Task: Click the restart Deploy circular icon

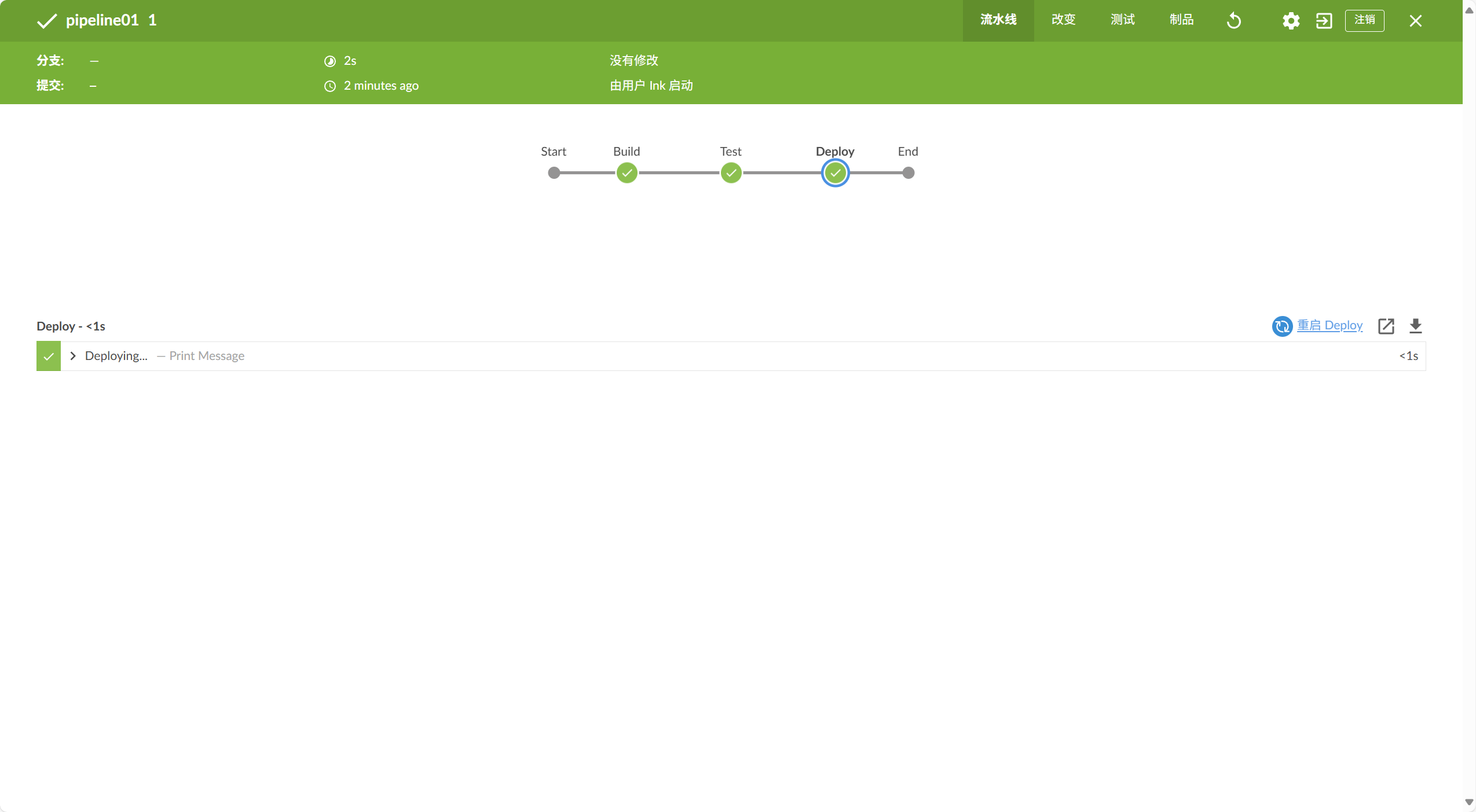Action: tap(1282, 326)
